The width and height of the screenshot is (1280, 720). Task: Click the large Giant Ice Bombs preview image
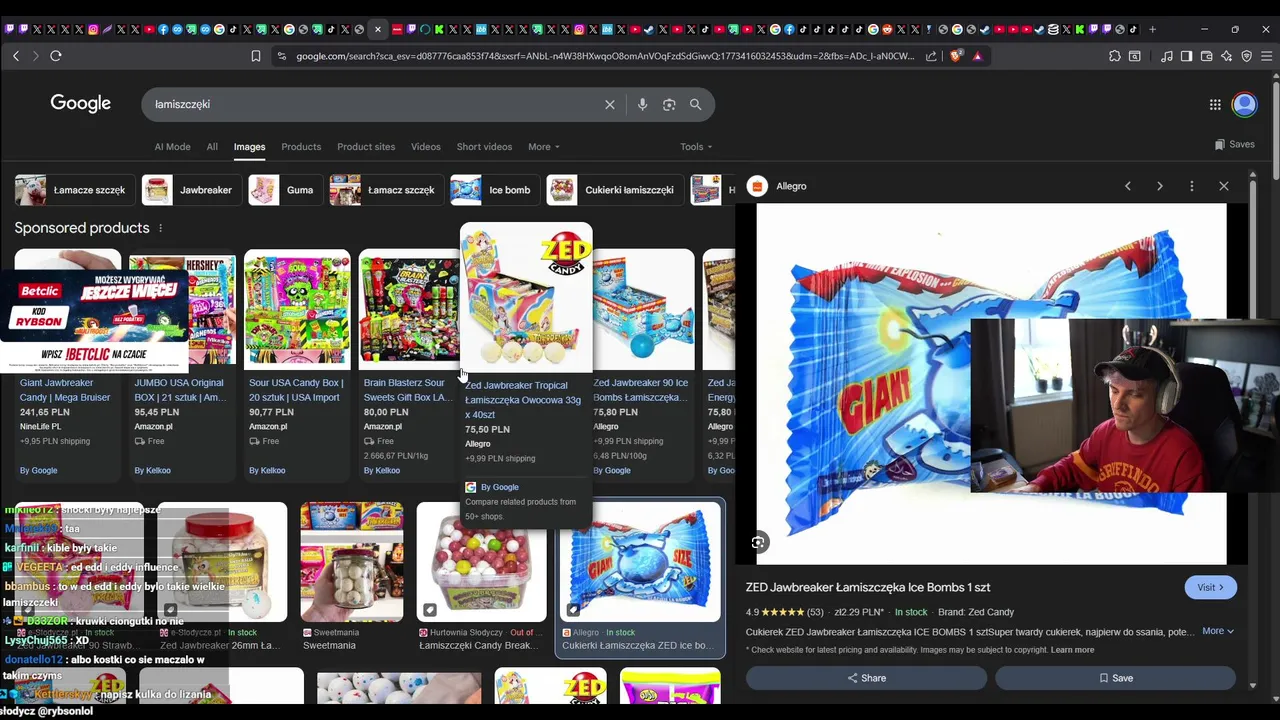[990, 384]
